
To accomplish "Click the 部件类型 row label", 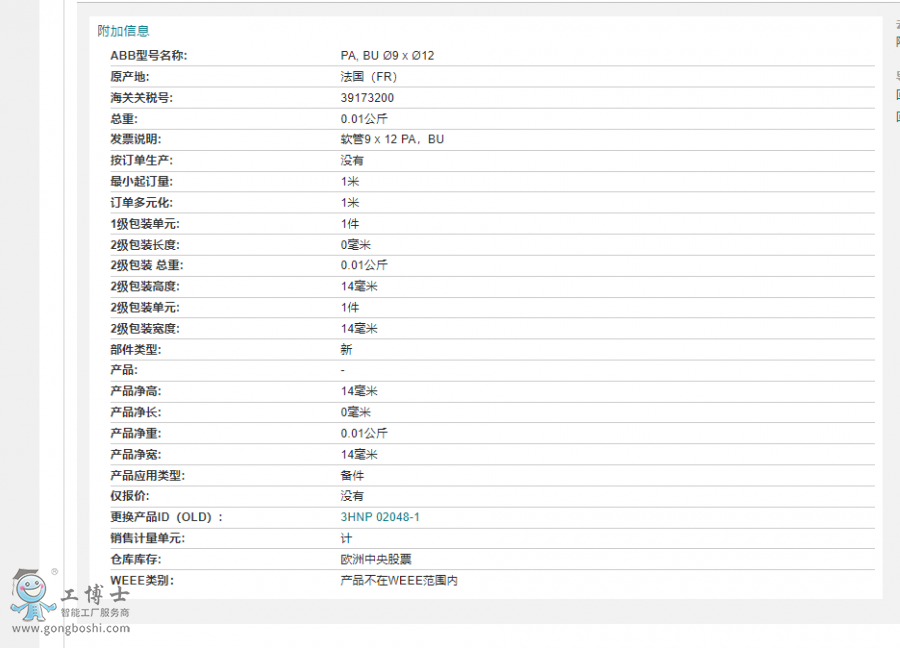I will [x=135, y=350].
